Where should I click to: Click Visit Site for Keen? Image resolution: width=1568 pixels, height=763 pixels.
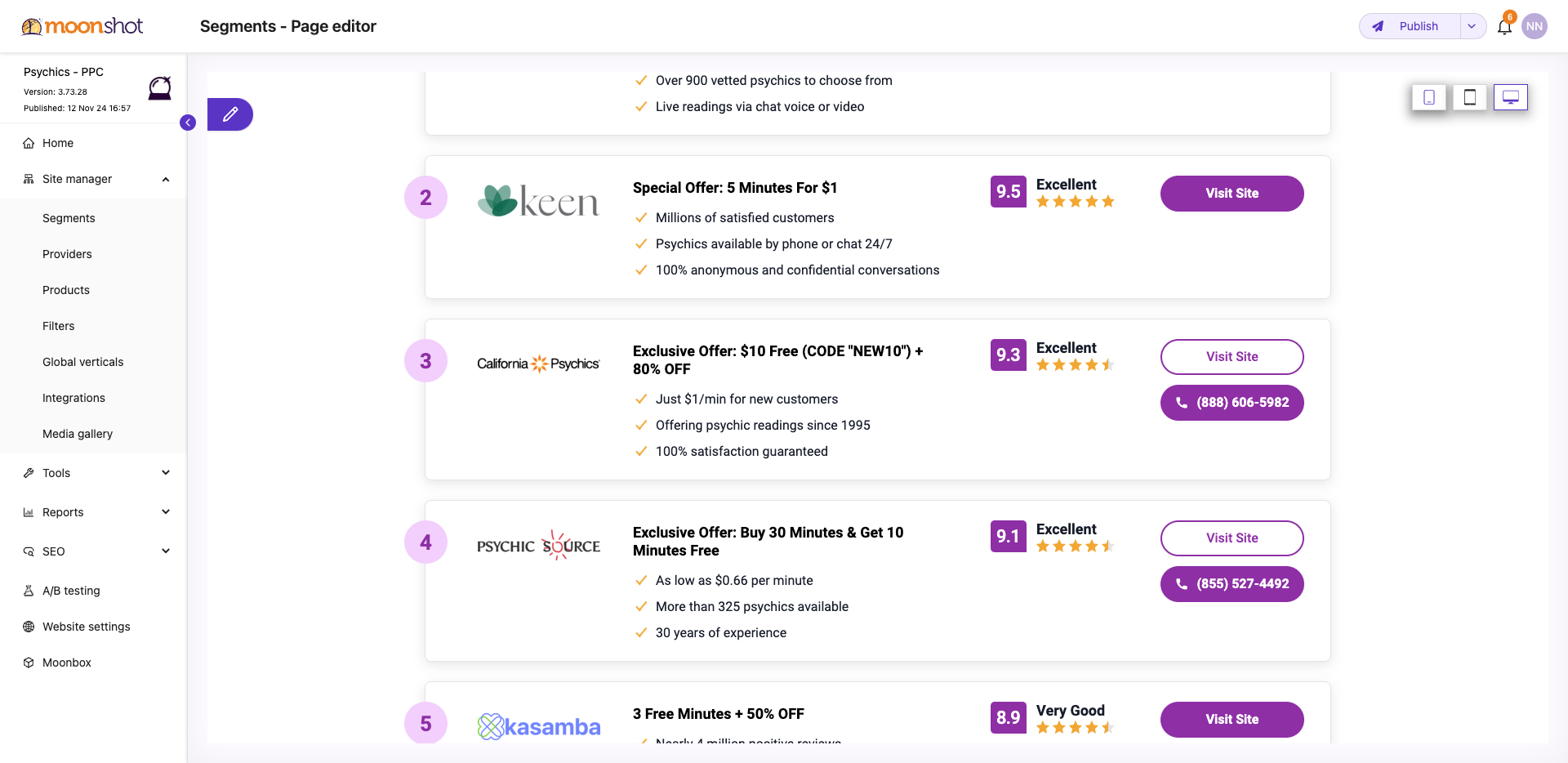[x=1232, y=194]
